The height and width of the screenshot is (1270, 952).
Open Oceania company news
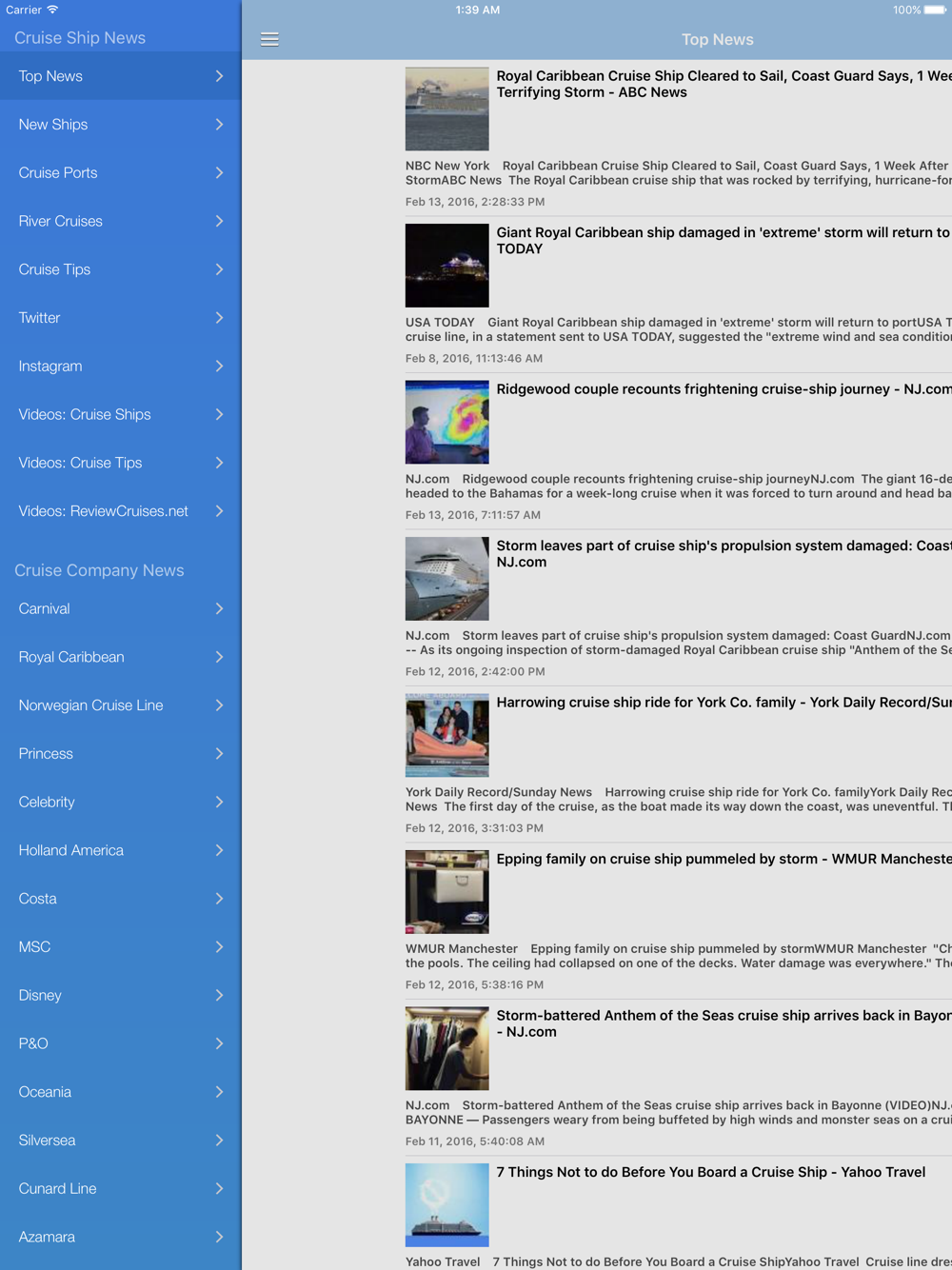click(121, 1092)
